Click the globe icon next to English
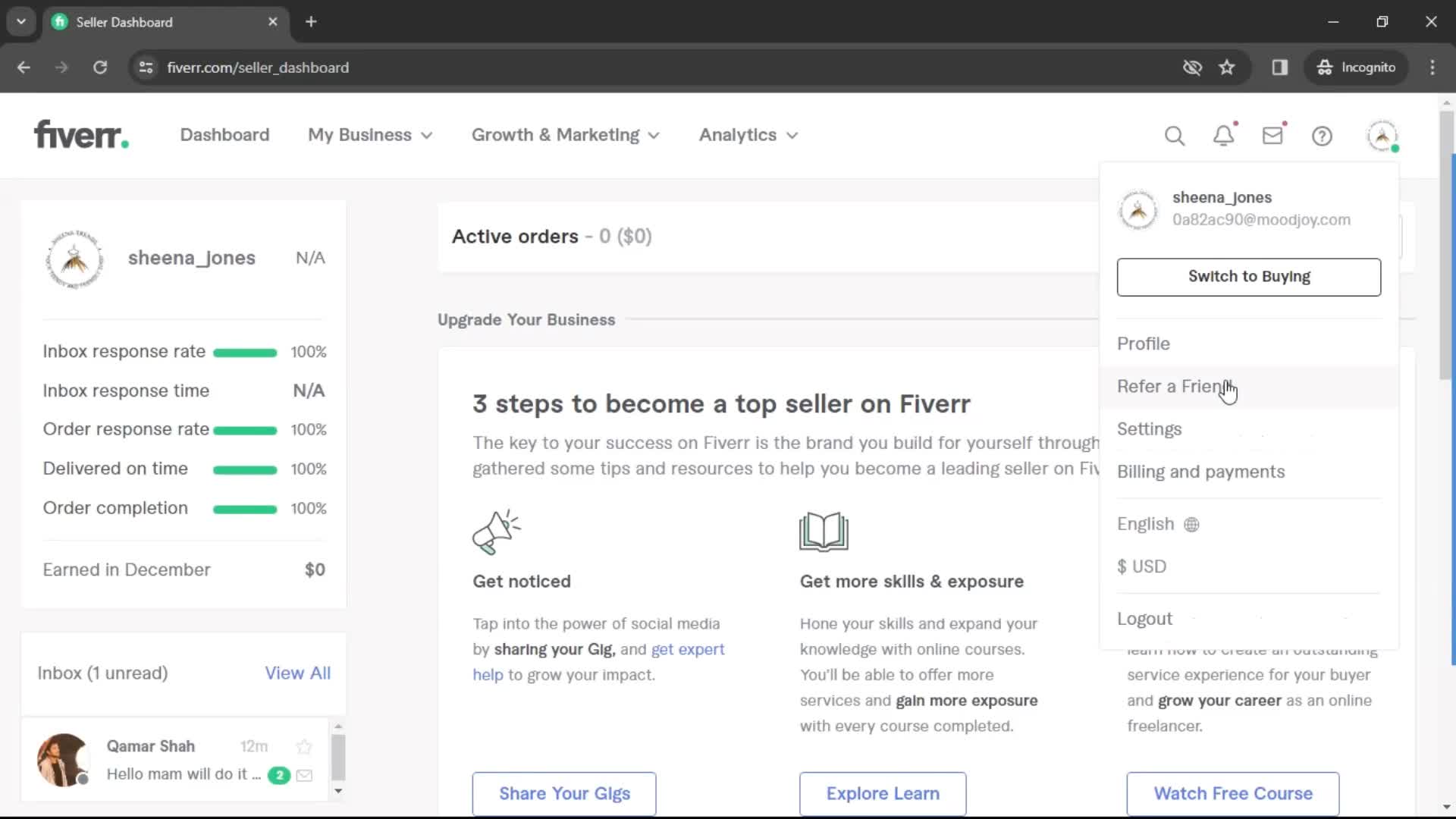 (x=1192, y=524)
